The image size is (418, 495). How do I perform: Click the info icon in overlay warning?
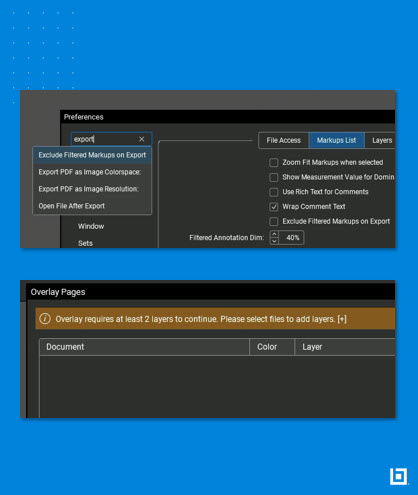(45, 319)
